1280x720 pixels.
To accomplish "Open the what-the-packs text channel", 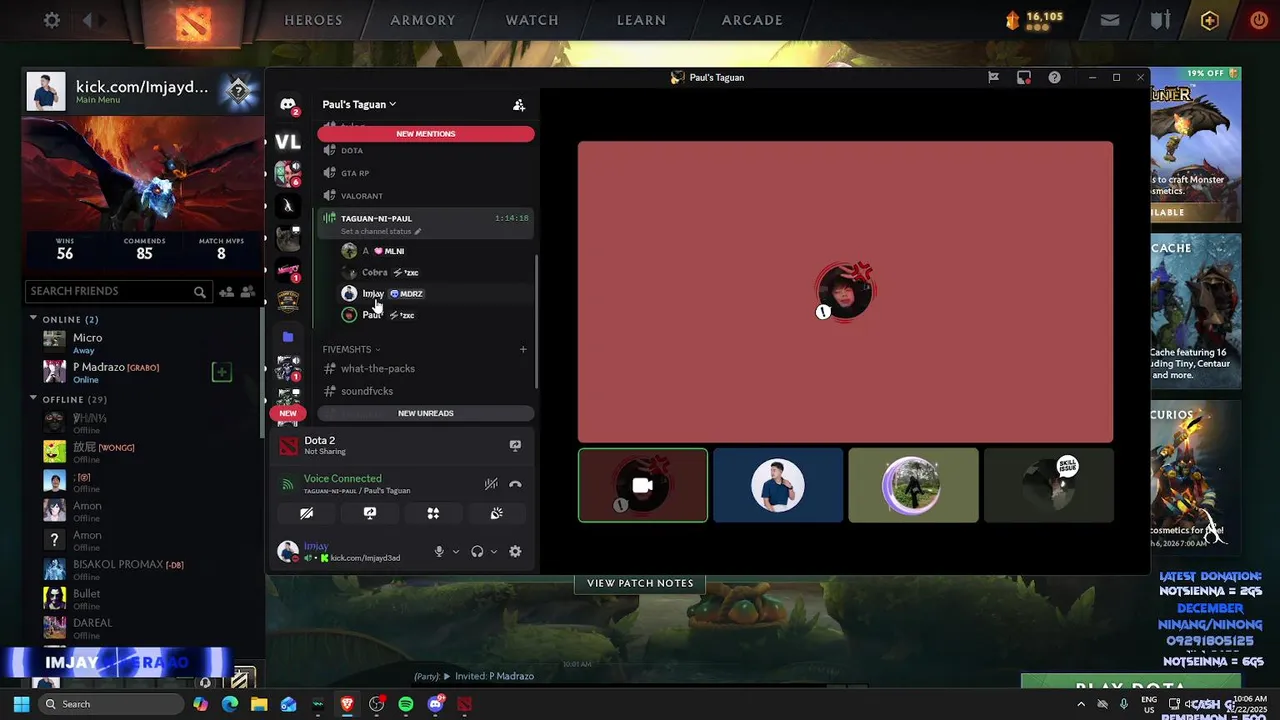I will [425, 368].
